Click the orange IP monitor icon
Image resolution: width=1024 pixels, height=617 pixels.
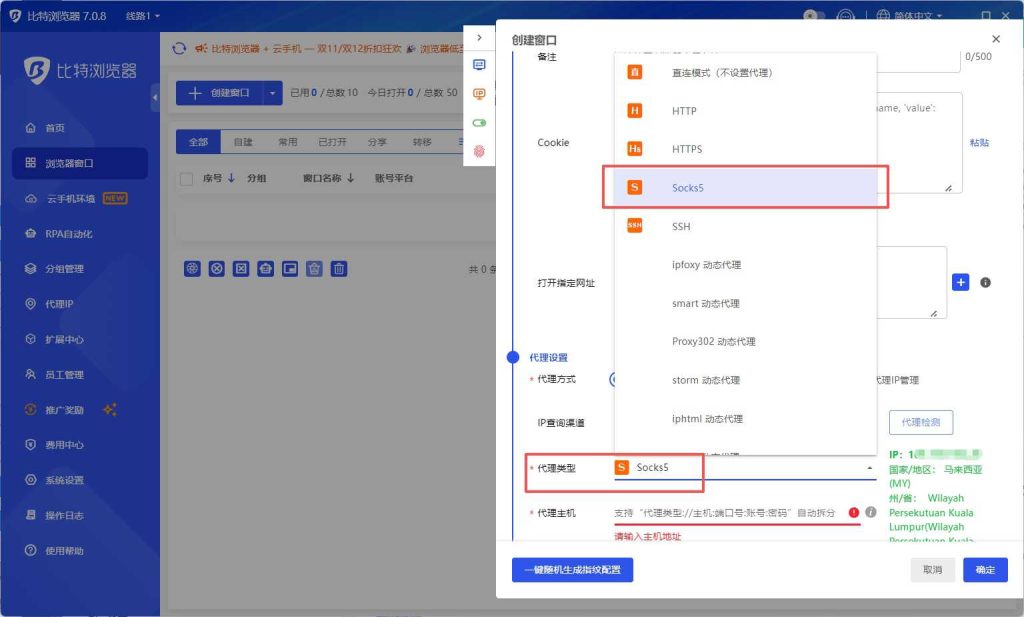[479, 94]
